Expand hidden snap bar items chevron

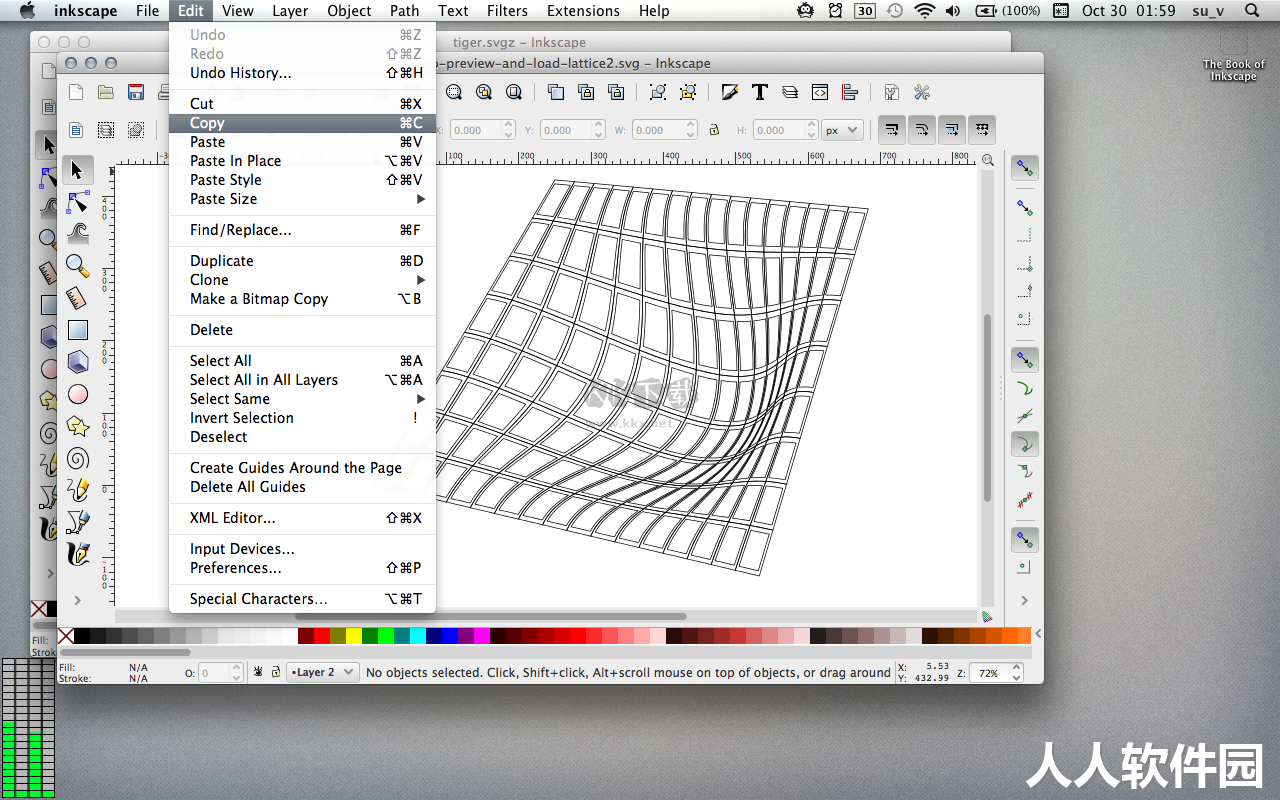click(1024, 600)
